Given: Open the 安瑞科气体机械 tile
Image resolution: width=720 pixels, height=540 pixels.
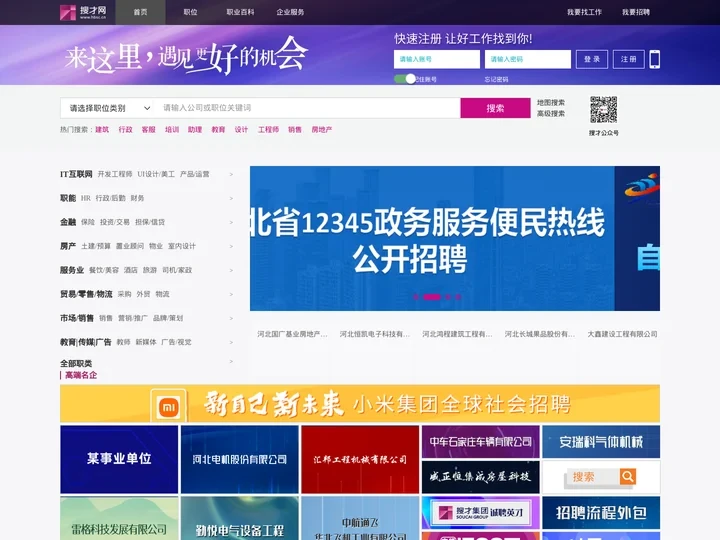Looking at the screenshot, I should pyautogui.click(x=601, y=442).
